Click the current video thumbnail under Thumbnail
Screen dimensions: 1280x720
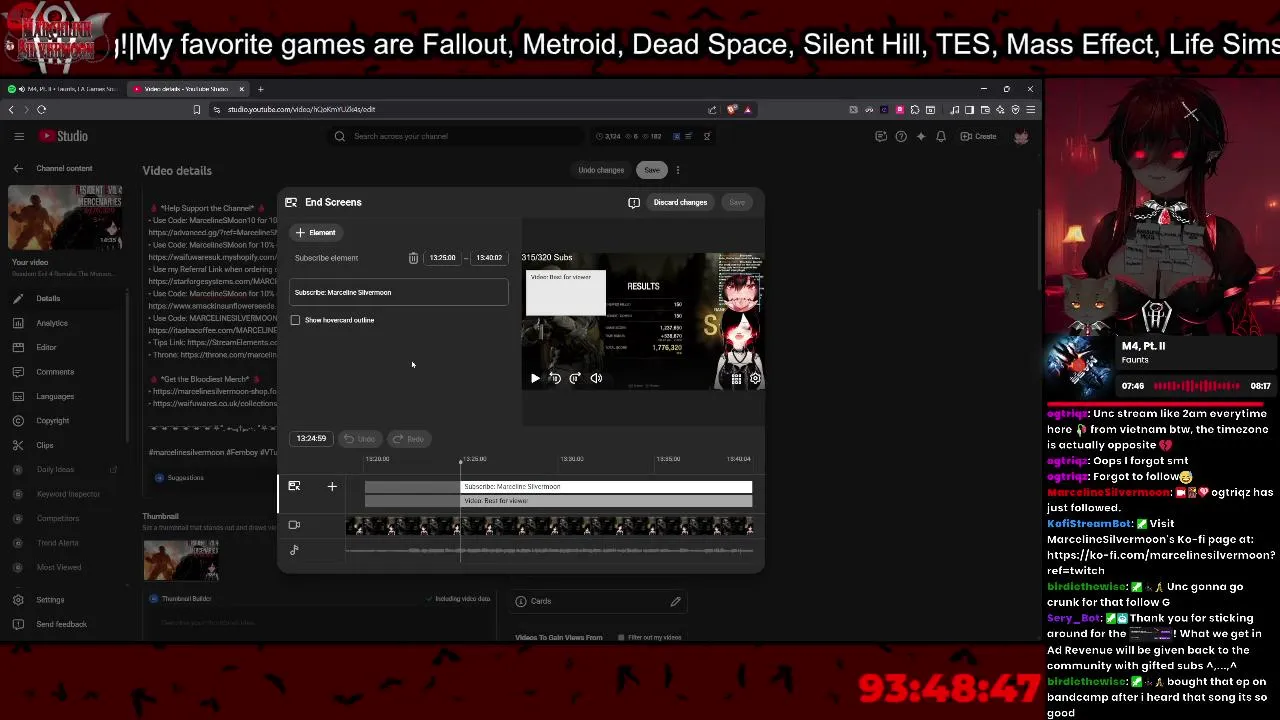[181, 560]
